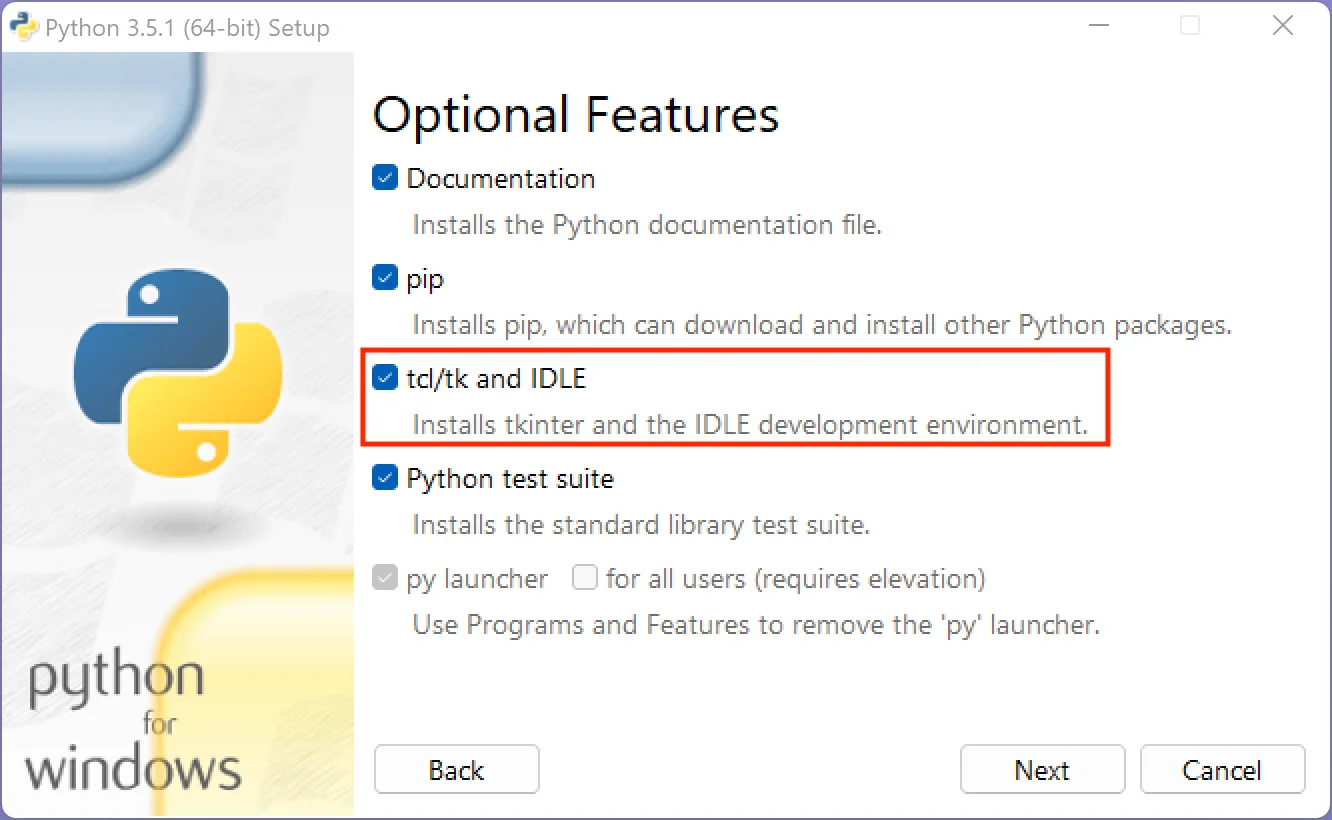Disable the pip installation option
The width and height of the screenshot is (1332, 820).
[384, 277]
